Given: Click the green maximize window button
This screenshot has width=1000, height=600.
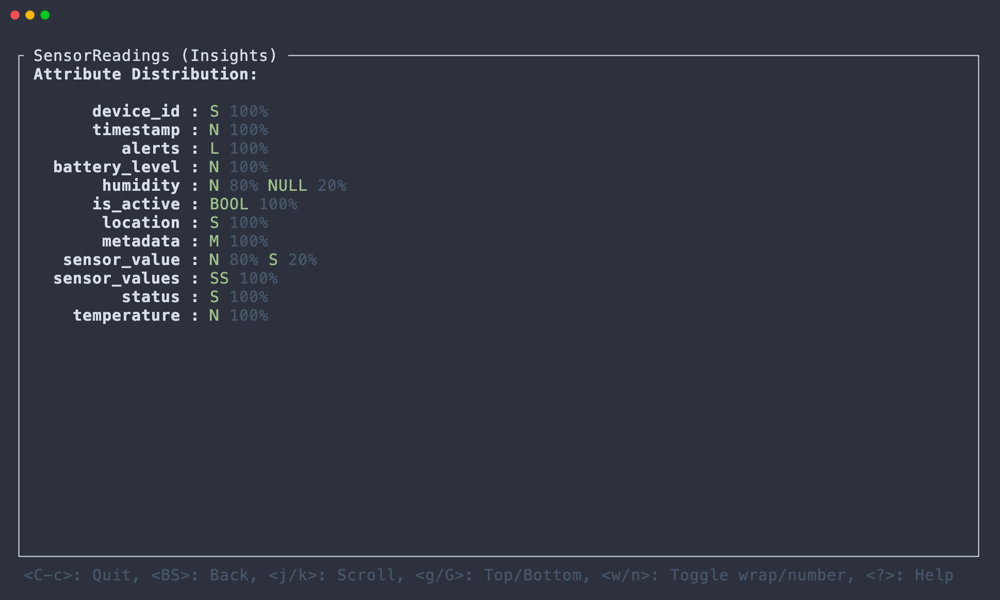Looking at the screenshot, I should tap(45, 15).
